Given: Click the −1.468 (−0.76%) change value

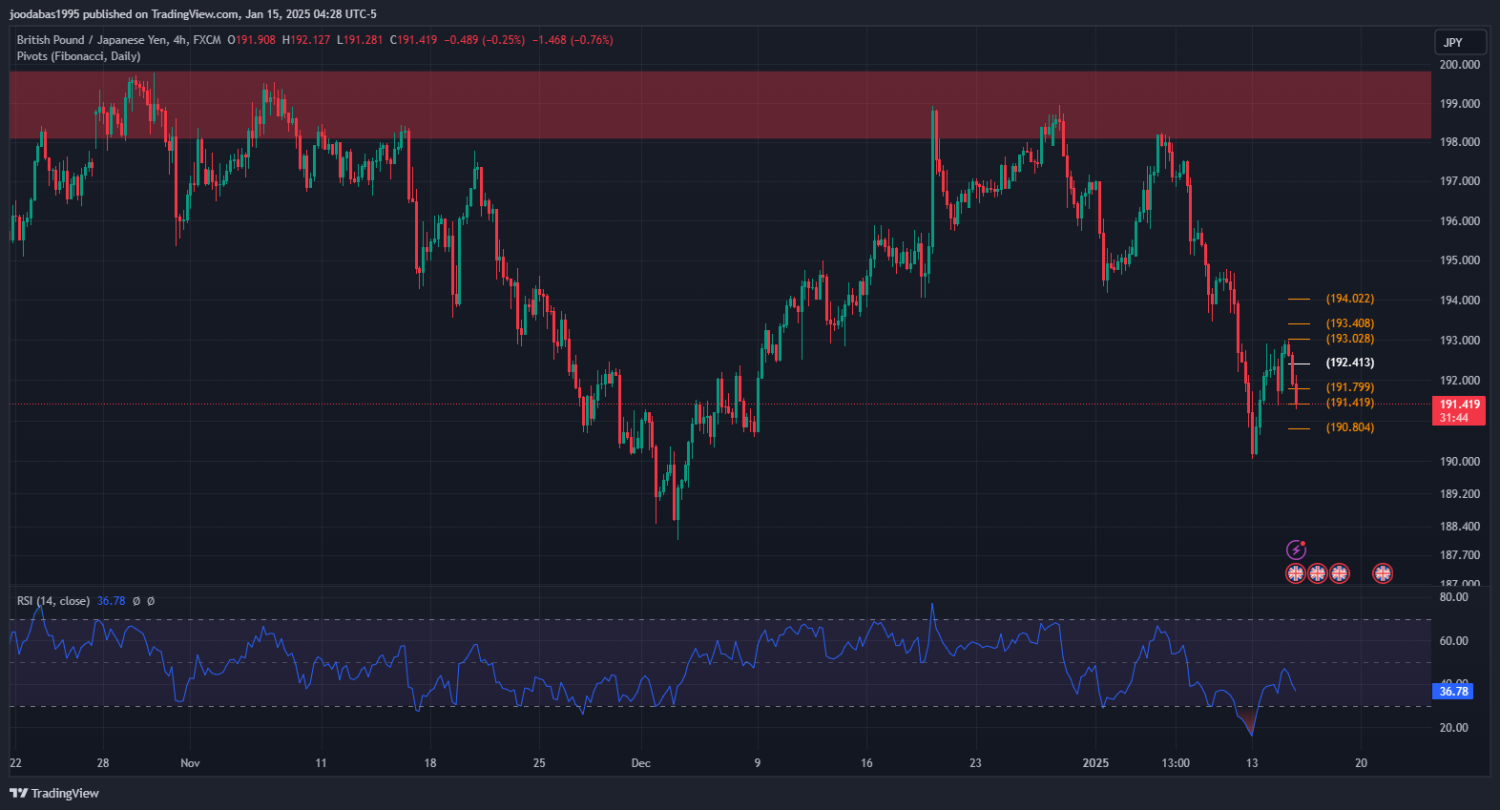Looking at the screenshot, I should click(x=573, y=40).
